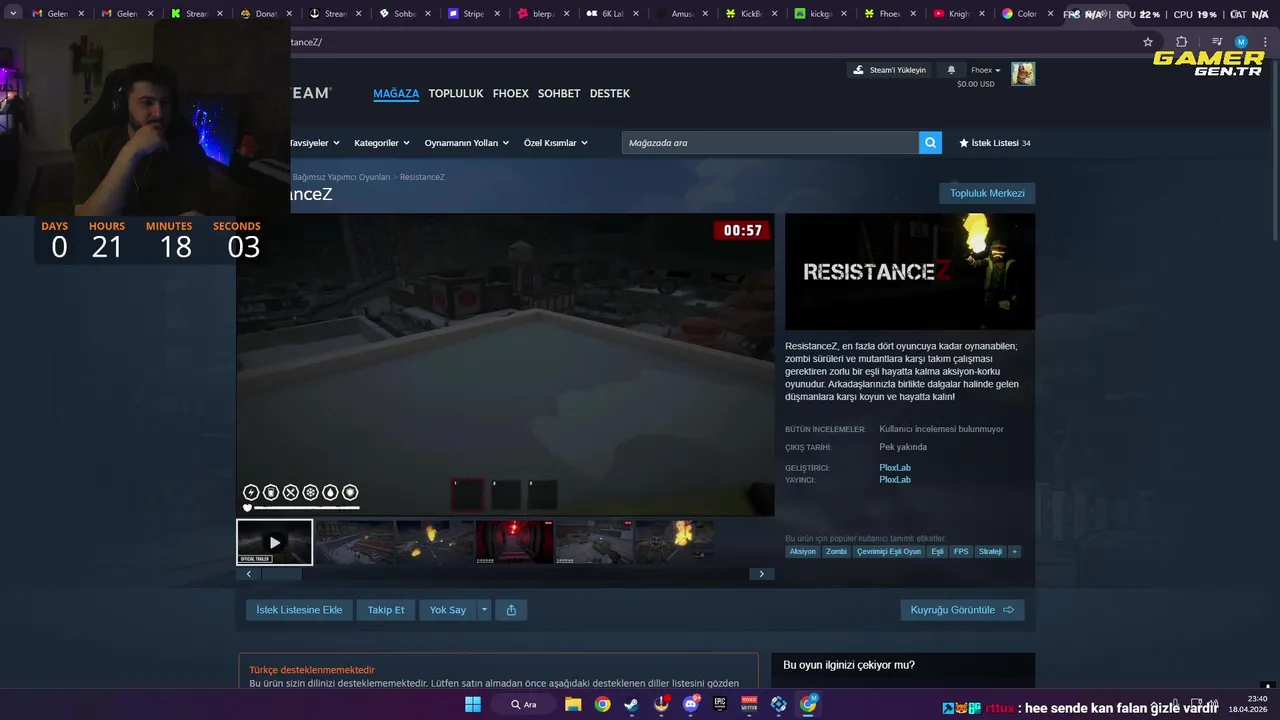Open Discord from the taskbar
The height and width of the screenshot is (720, 1280).
[x=690, y=704]
